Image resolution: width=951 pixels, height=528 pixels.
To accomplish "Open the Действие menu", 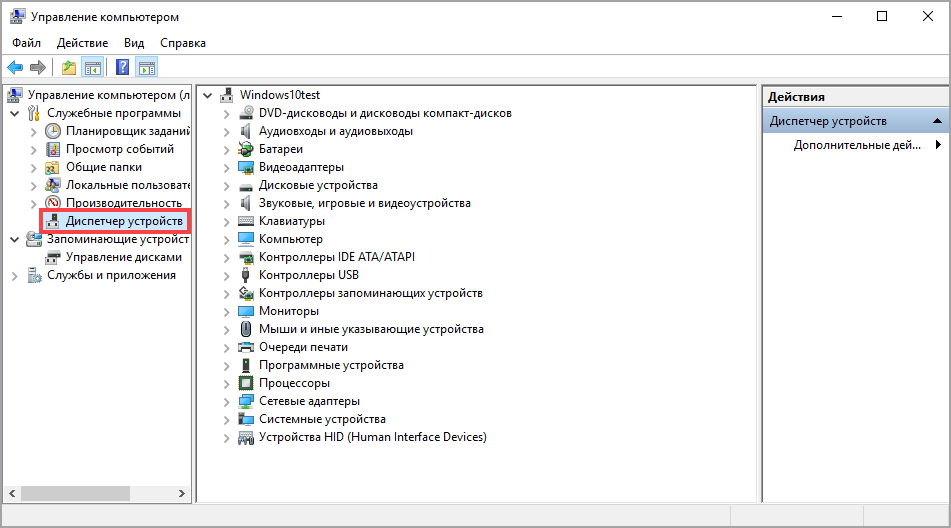I will (x=82, y=43).
